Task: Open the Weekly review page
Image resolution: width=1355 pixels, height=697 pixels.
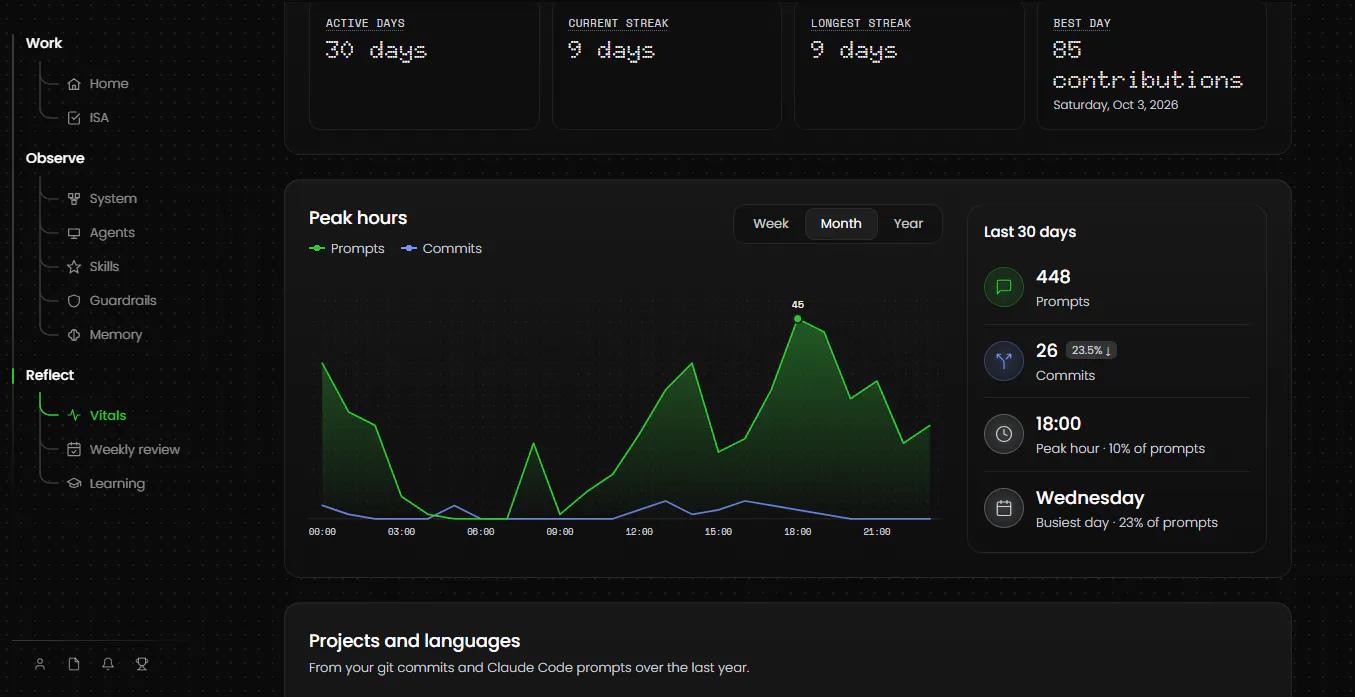Action: (x=124, y=450)
